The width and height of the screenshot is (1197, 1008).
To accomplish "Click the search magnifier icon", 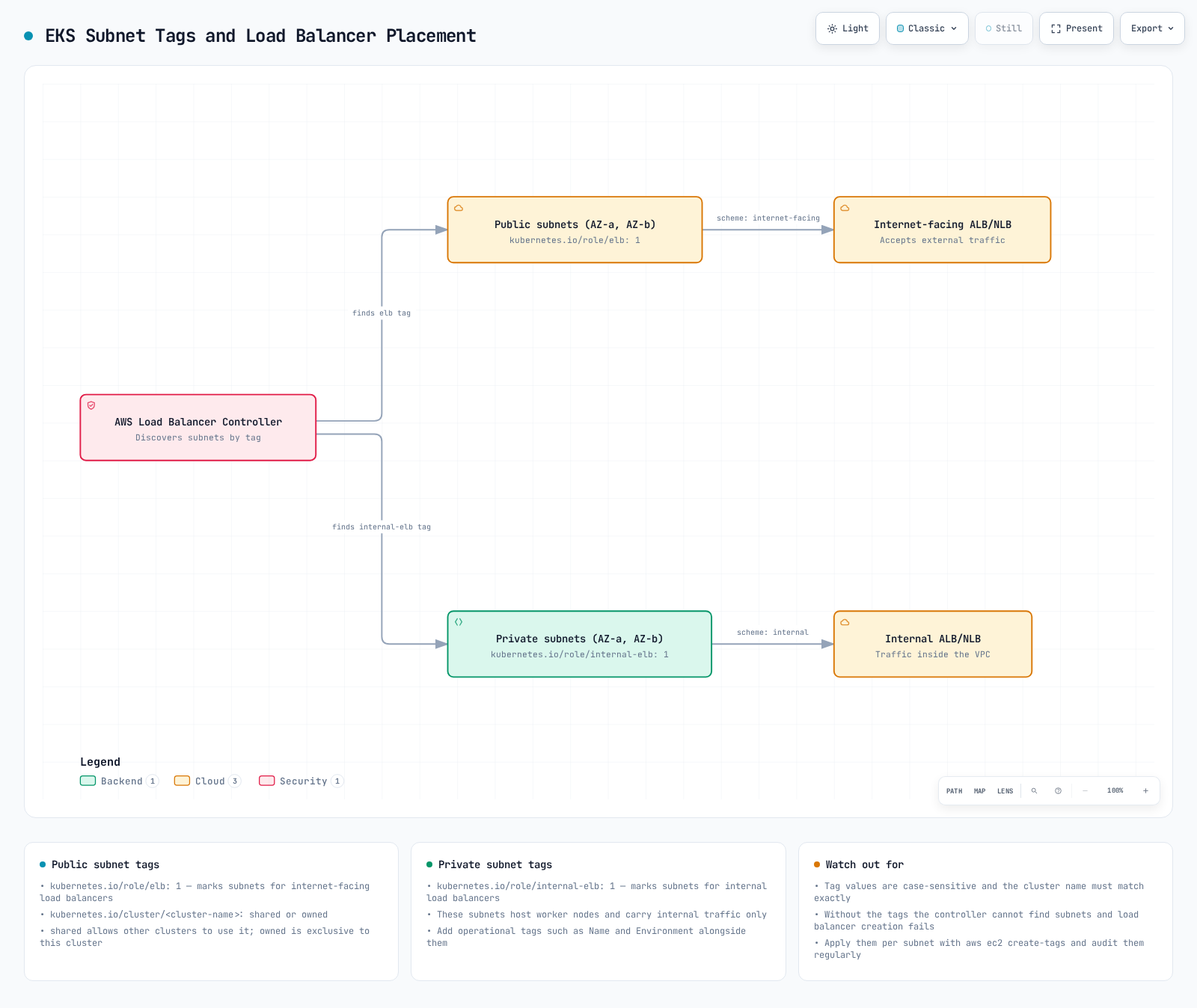I will [1034, 790].
